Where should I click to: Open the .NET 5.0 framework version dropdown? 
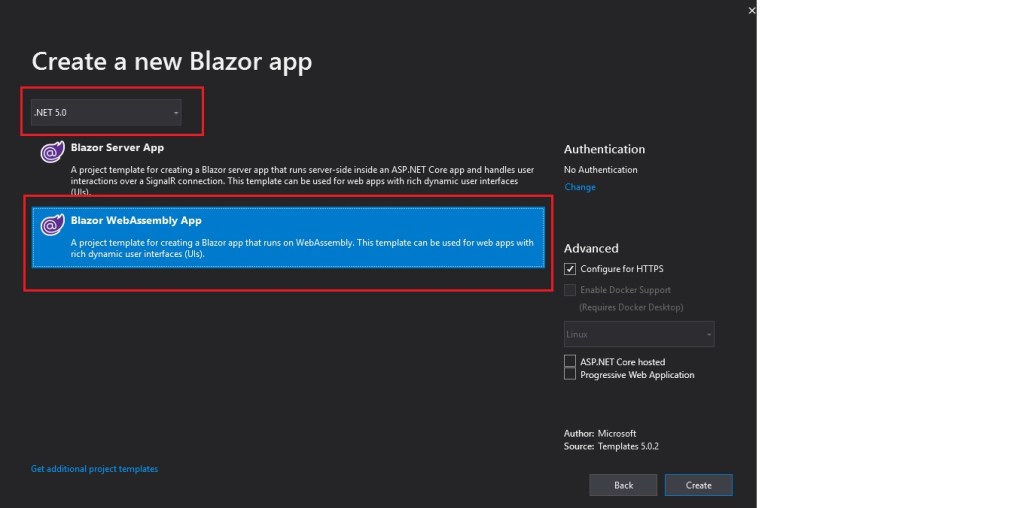105,113
